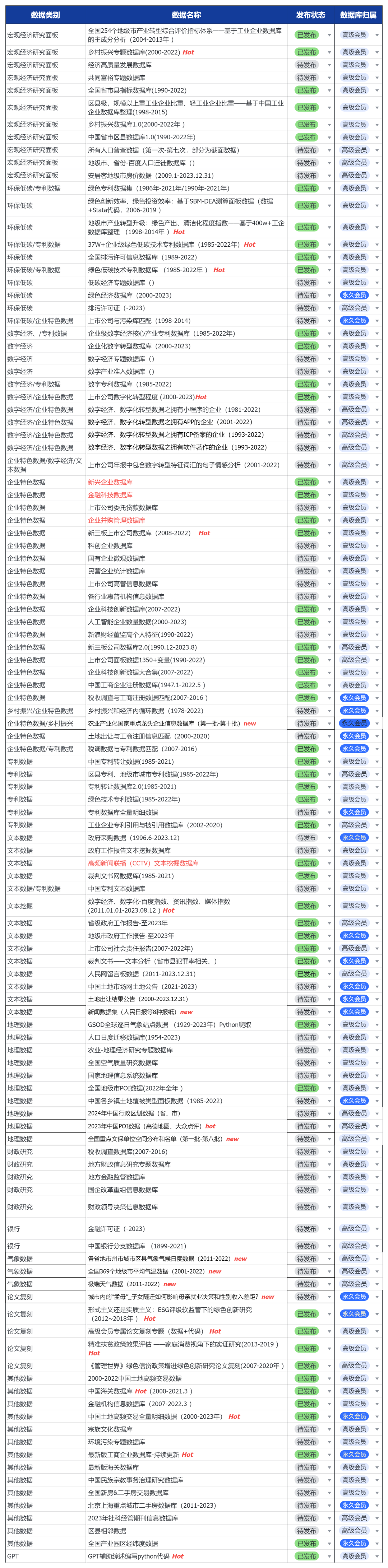This screenshot has height=1568, width=388.
Task: Select 2000-2022中国土地高频交易数据 cell
Action: 186,1379
